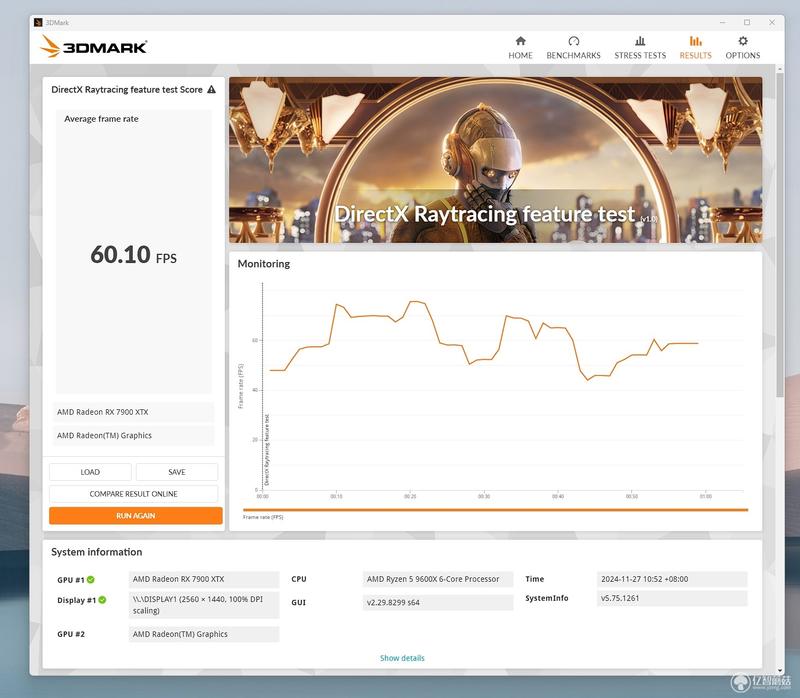
Task: Go to the STRESS TESTS tab
Action: click(x=640, y=47)
